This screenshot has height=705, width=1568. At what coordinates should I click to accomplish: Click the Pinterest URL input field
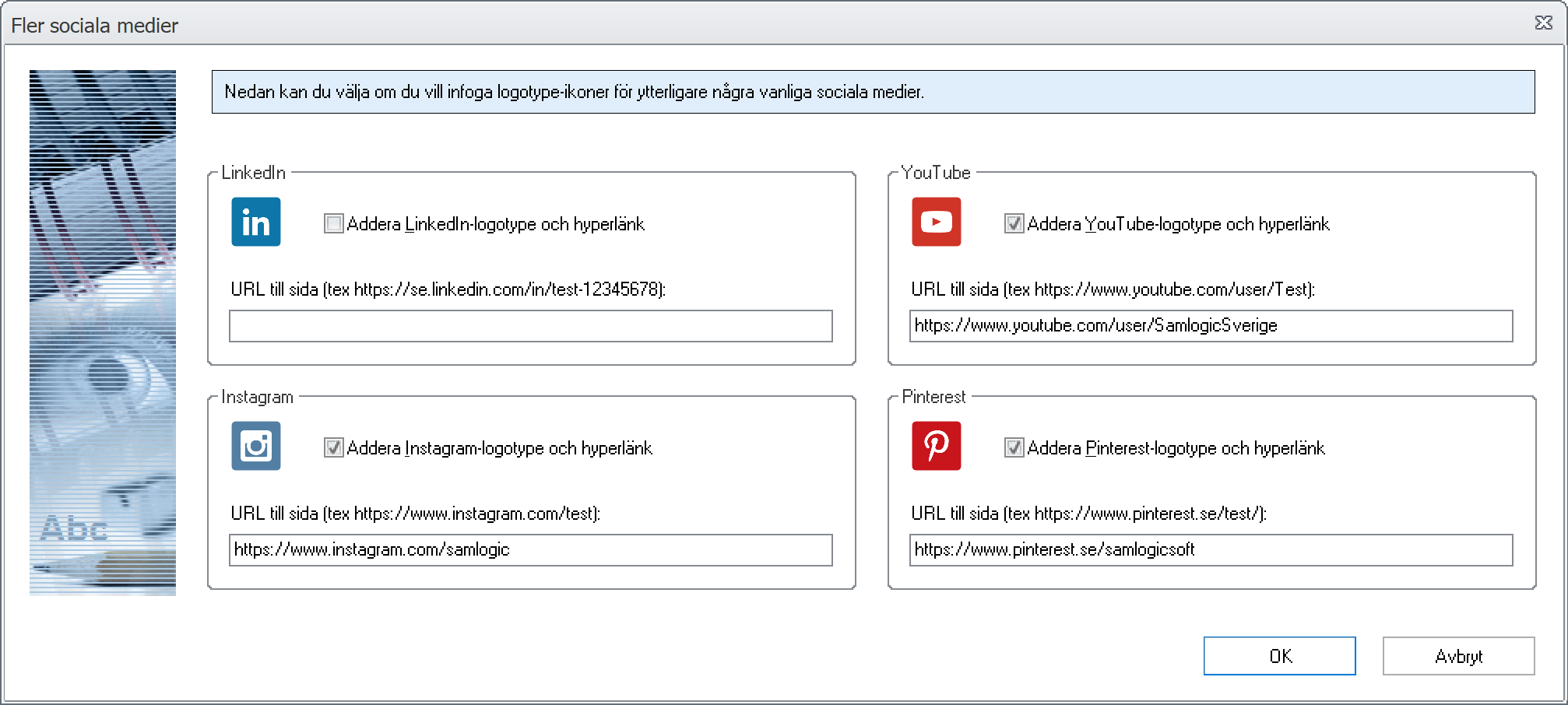[x=1211, y=550]
